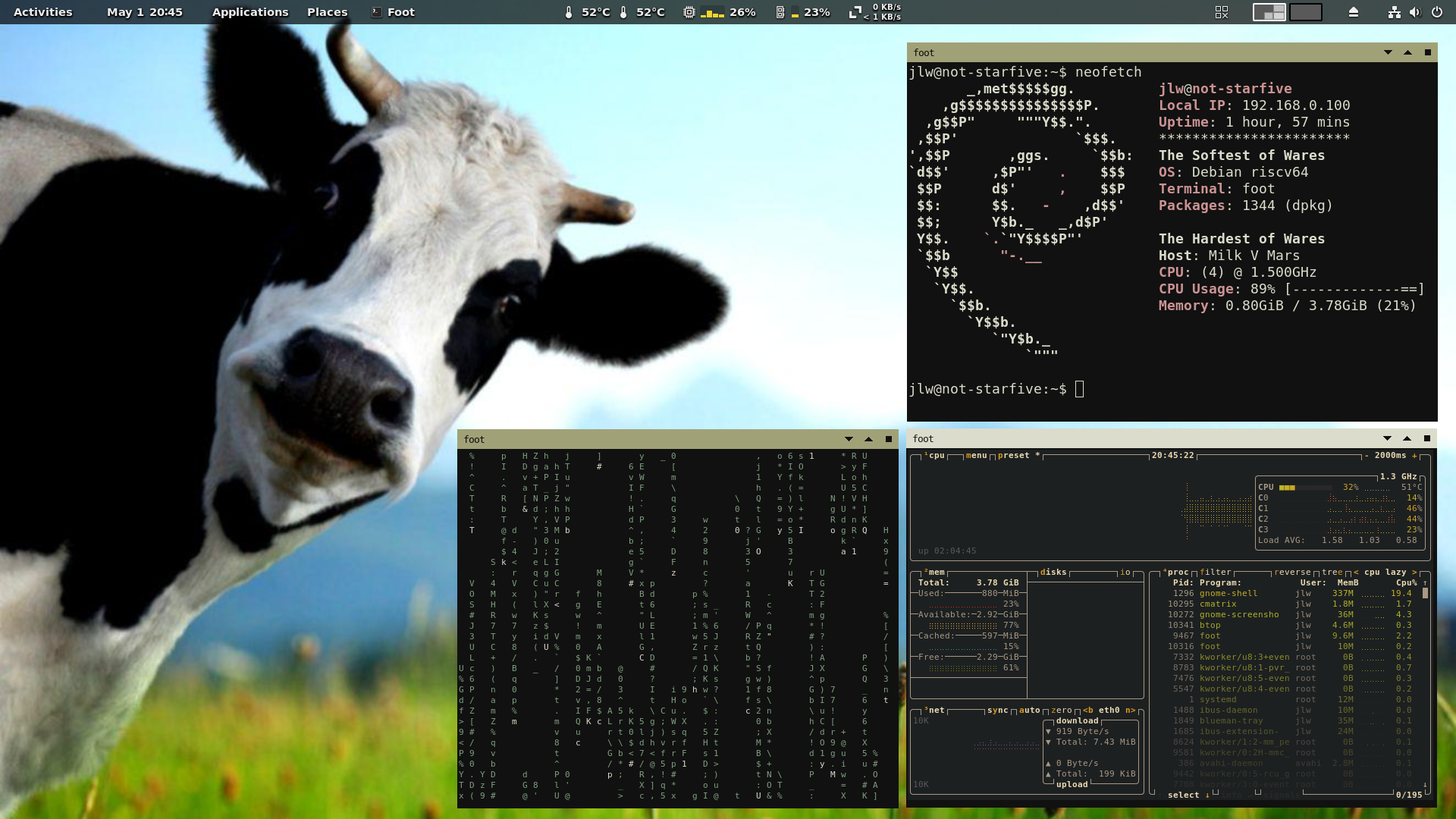Open down-arrow menu of btop foot window

click(1387, 438)
